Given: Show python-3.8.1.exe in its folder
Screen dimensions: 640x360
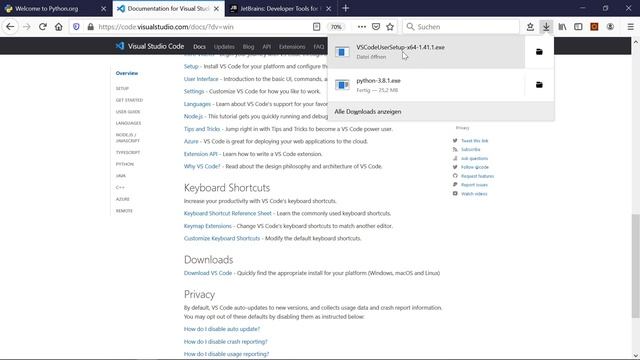Looking at the screenshot, I should point(539,85).
